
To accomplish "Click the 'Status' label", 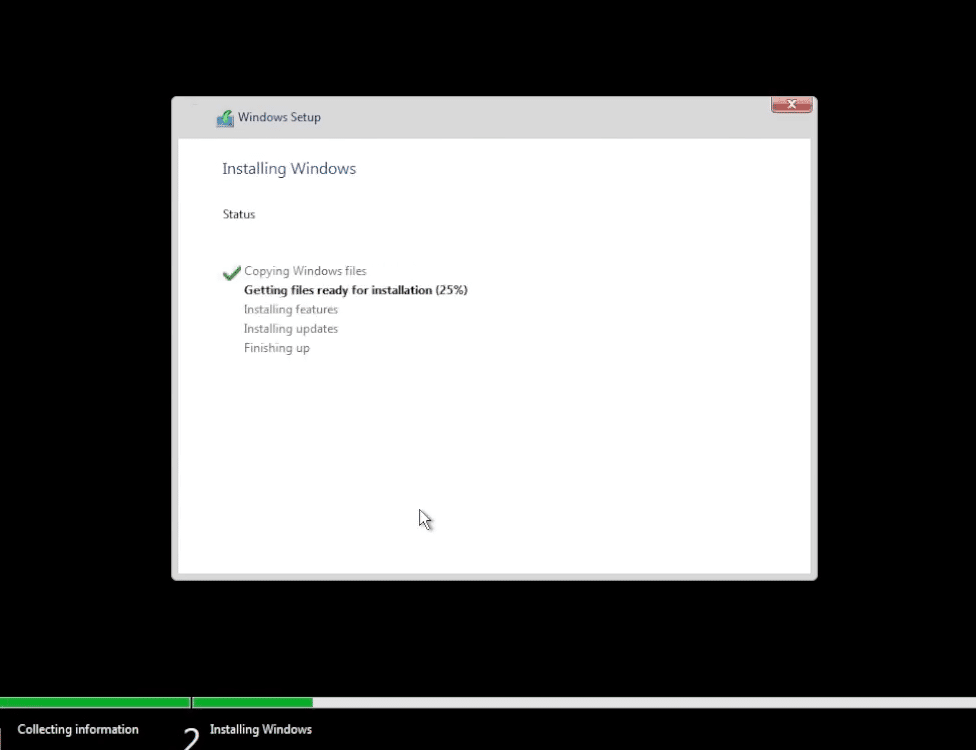I will click(239, 214).
